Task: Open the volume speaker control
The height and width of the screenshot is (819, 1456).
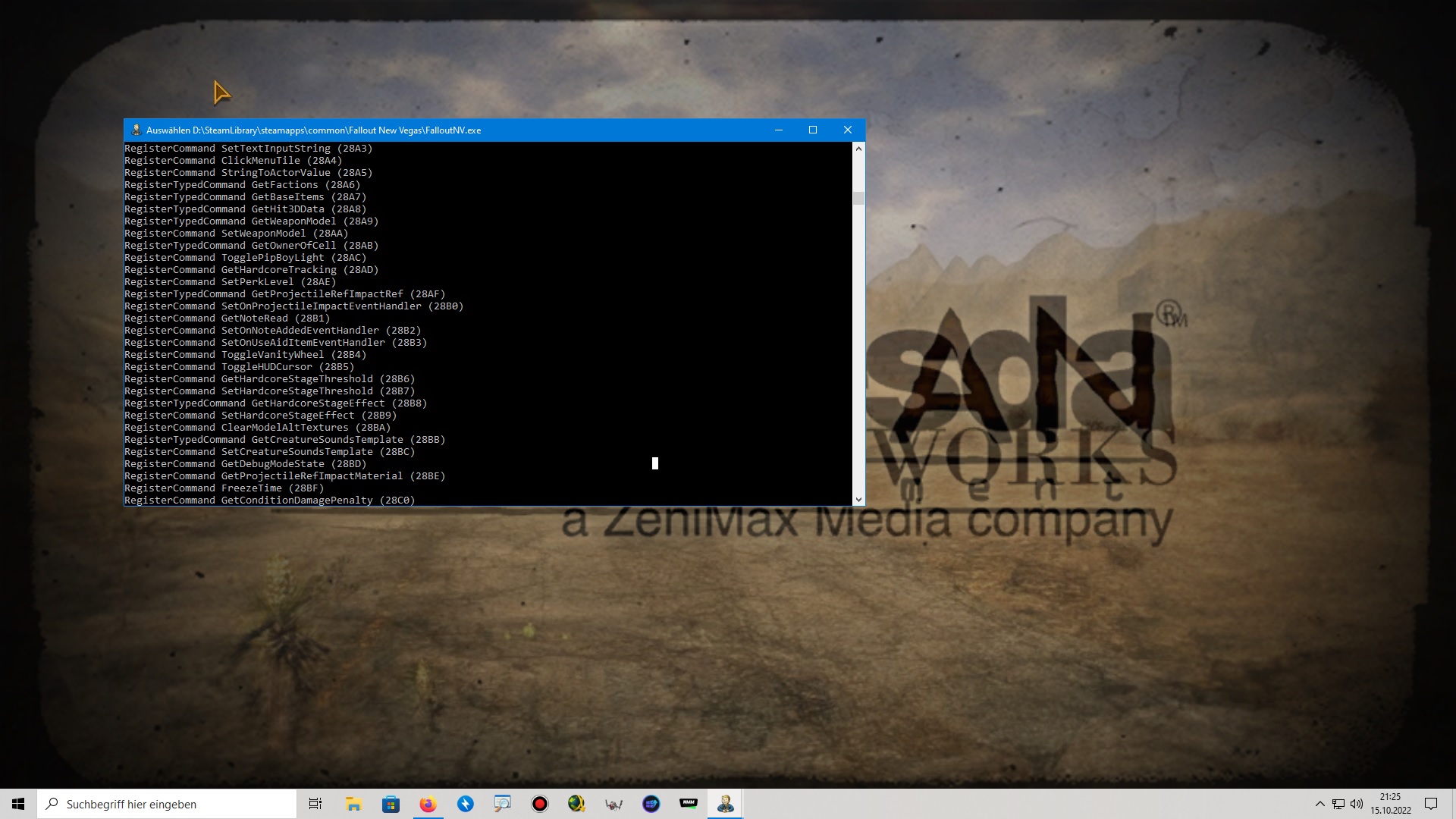Action: tap(1357, 804)
